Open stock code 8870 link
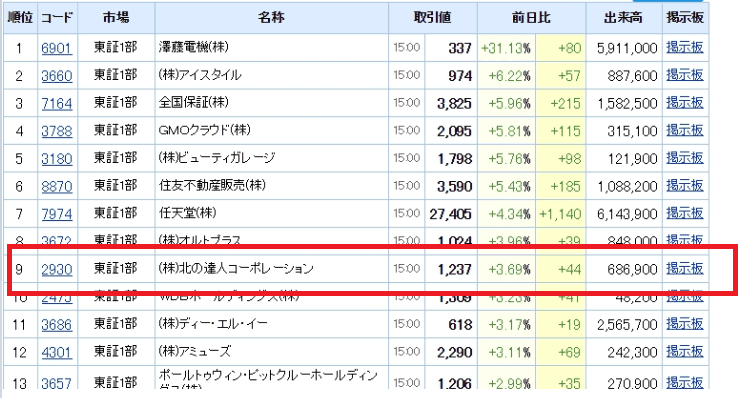Image resolution: width=754 pixels, height=398 pixels. (x=57, y=187)
